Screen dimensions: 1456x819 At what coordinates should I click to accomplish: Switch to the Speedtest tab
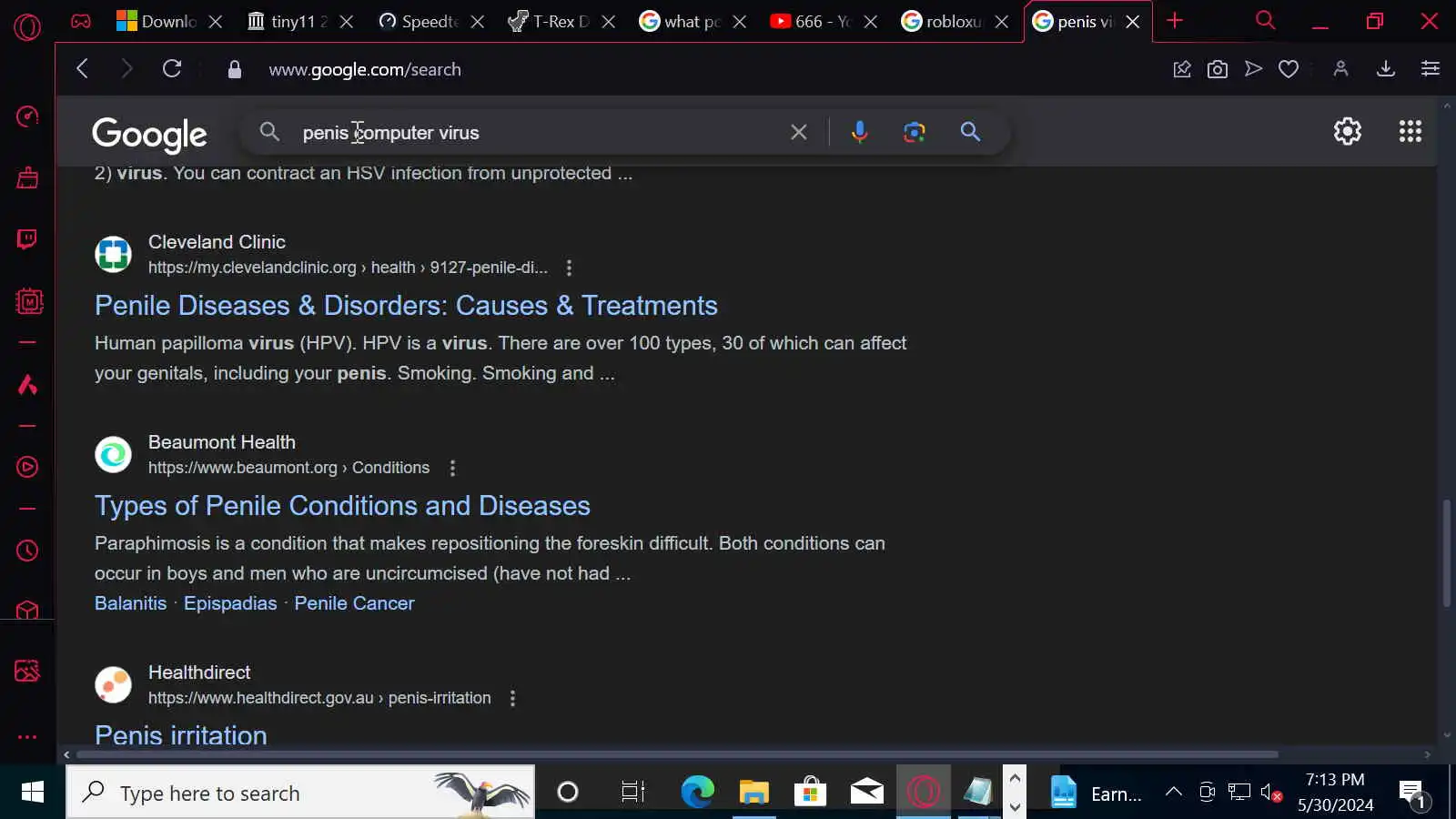[x=419, y=21]
